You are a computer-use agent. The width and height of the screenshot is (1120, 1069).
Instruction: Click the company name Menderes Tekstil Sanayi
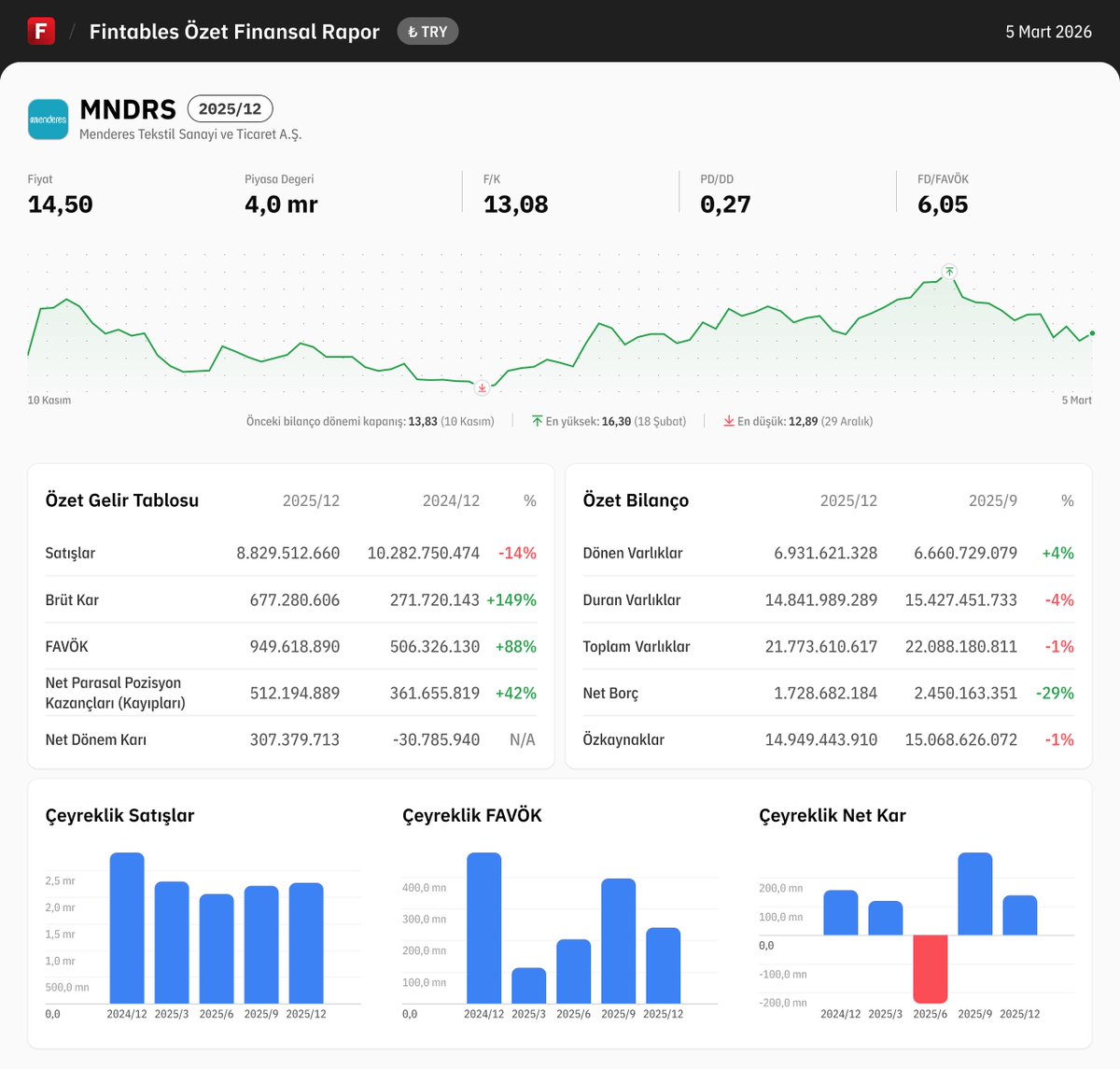(190, 134)
